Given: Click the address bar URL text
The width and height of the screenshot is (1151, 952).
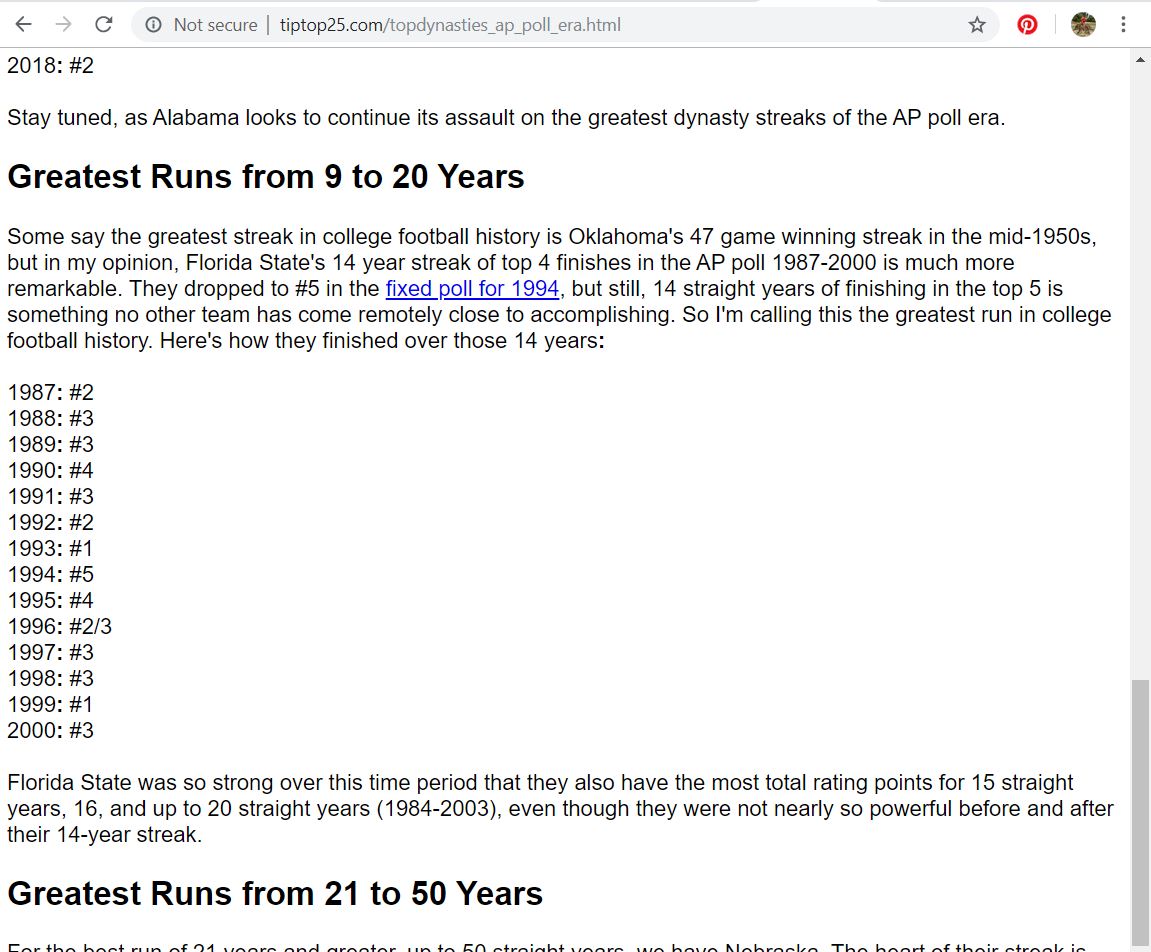Looking at the screenshot, I should coord(450,25).
